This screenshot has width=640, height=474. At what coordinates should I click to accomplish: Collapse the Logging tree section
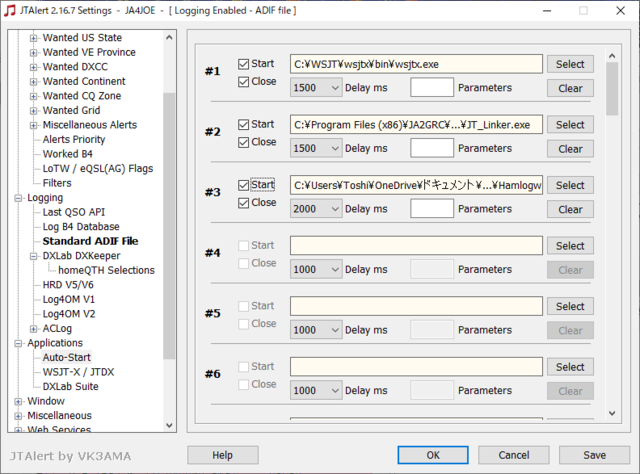[x=18, y=198]
